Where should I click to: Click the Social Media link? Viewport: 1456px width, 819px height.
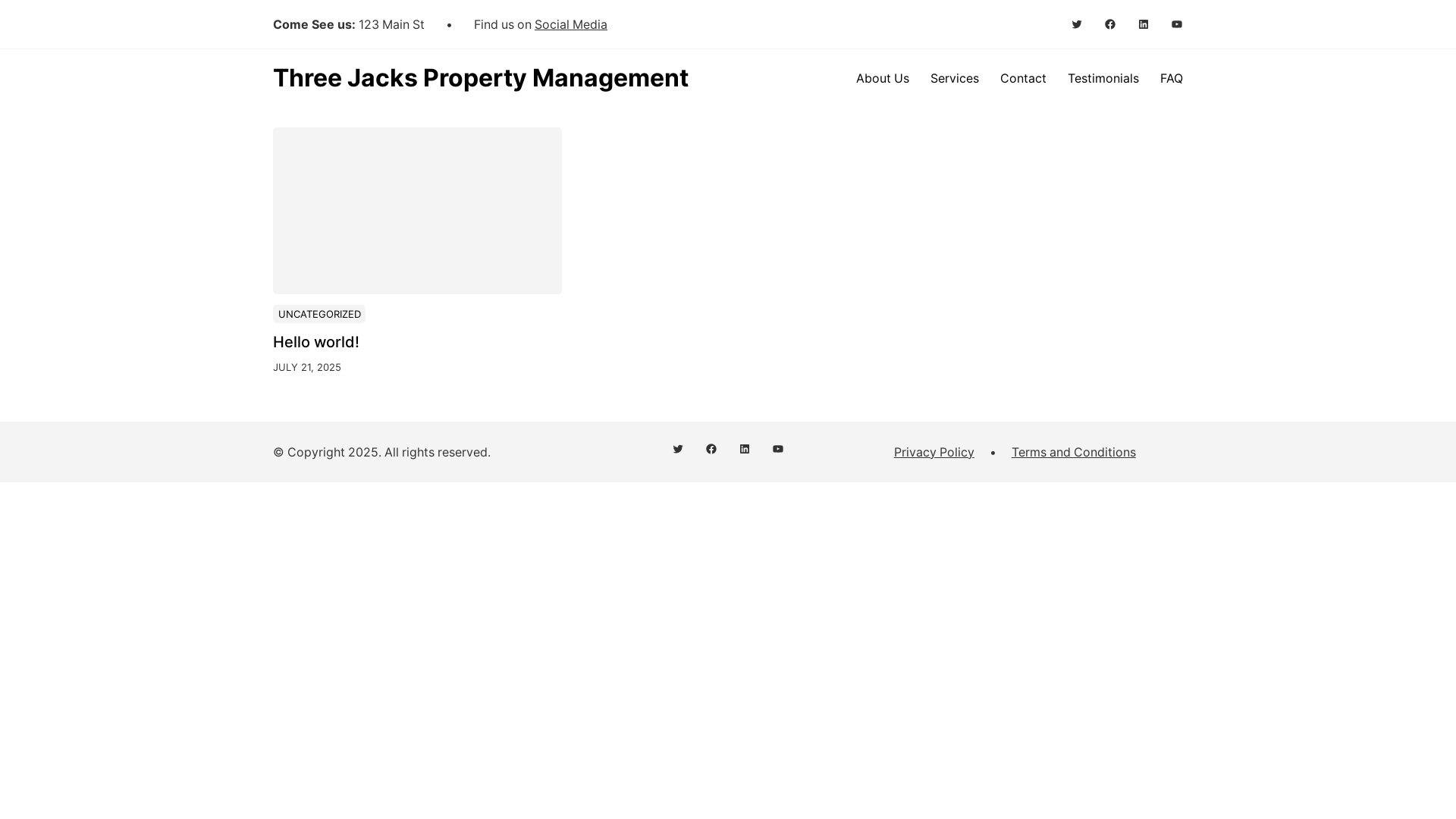[570, 24]
